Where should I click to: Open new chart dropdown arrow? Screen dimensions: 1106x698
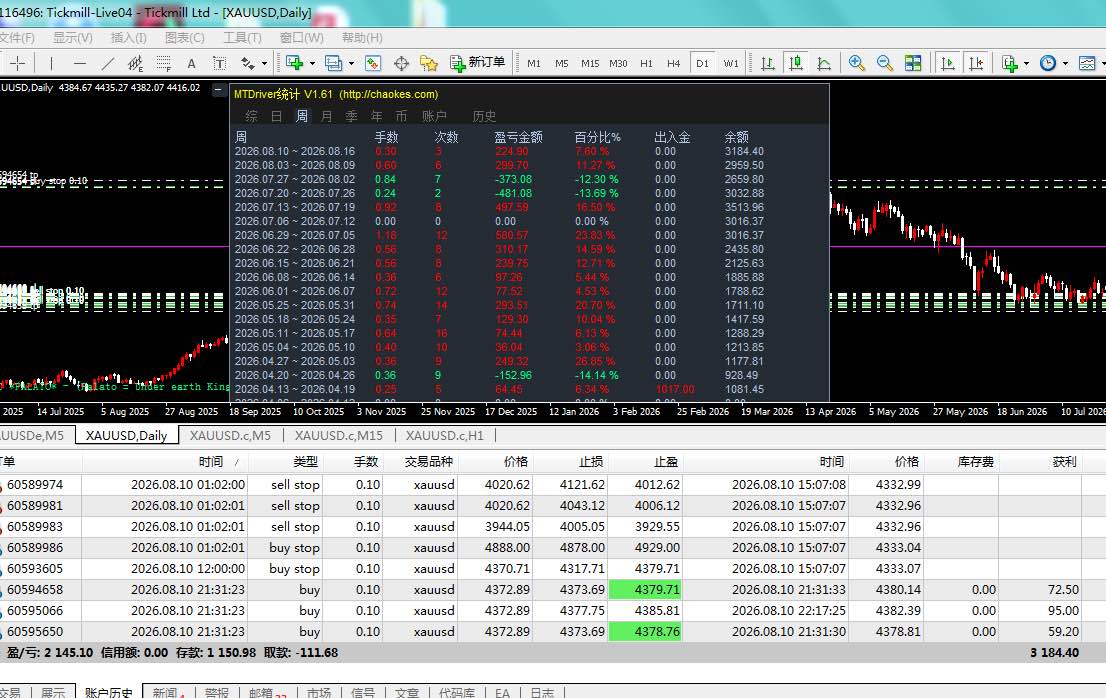coord(310,63)
